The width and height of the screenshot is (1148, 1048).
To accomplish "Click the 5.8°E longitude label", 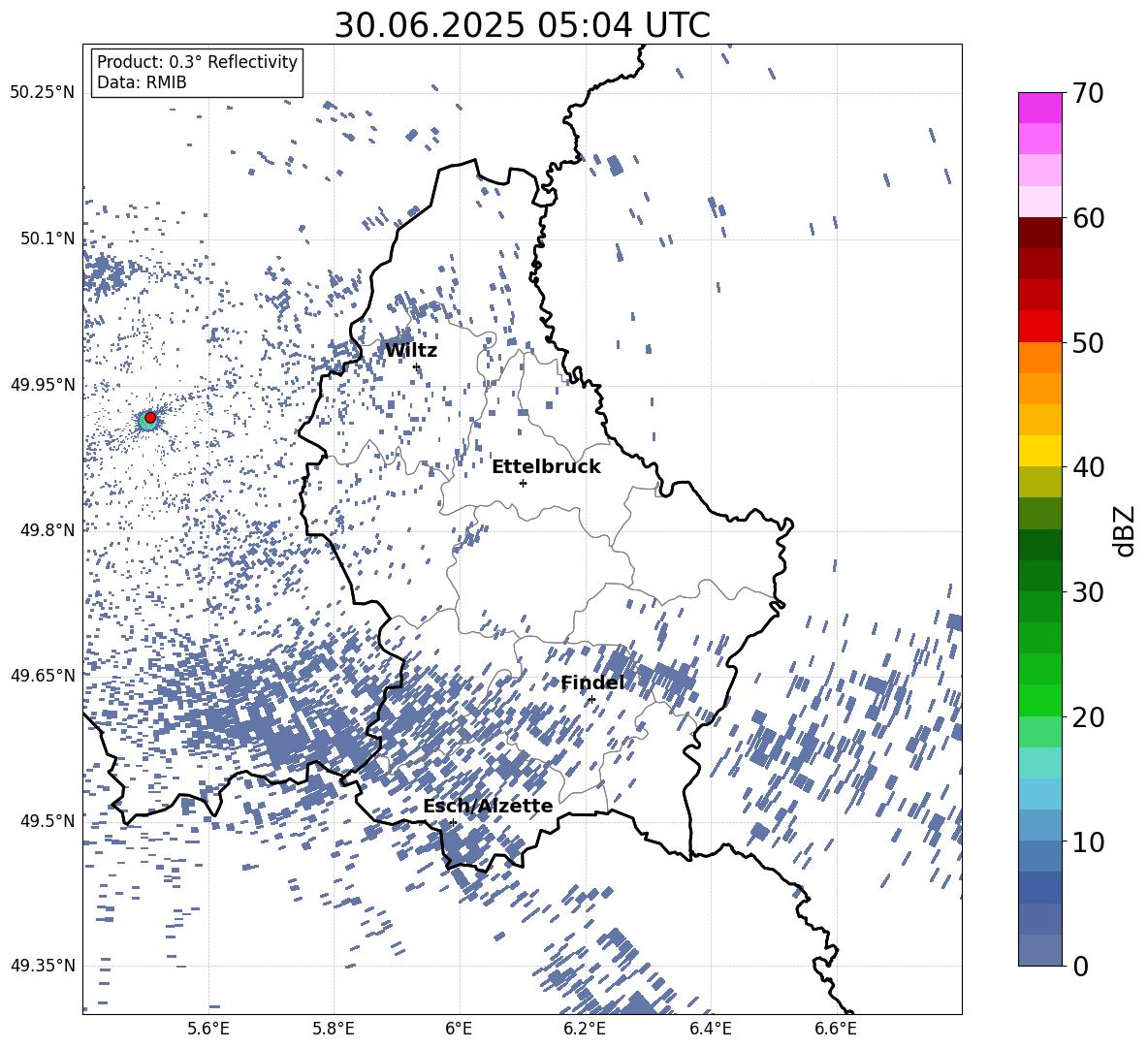I will 334,1029.
